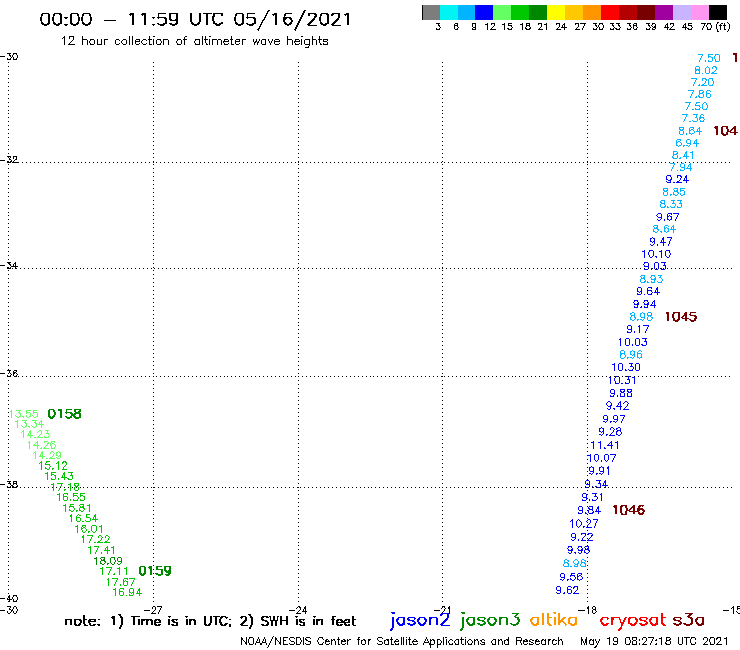Click the 9.94 wave height value
The image size is (740, 650).
[x=645, y=304]
